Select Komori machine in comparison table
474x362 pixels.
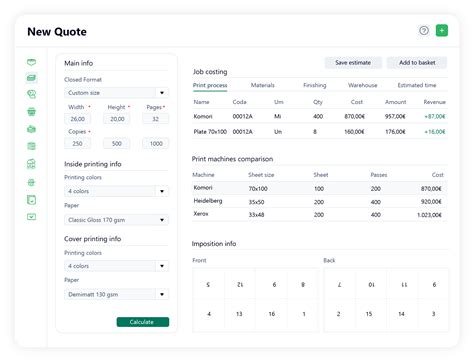pyautogui.click(x=320, y=188)
